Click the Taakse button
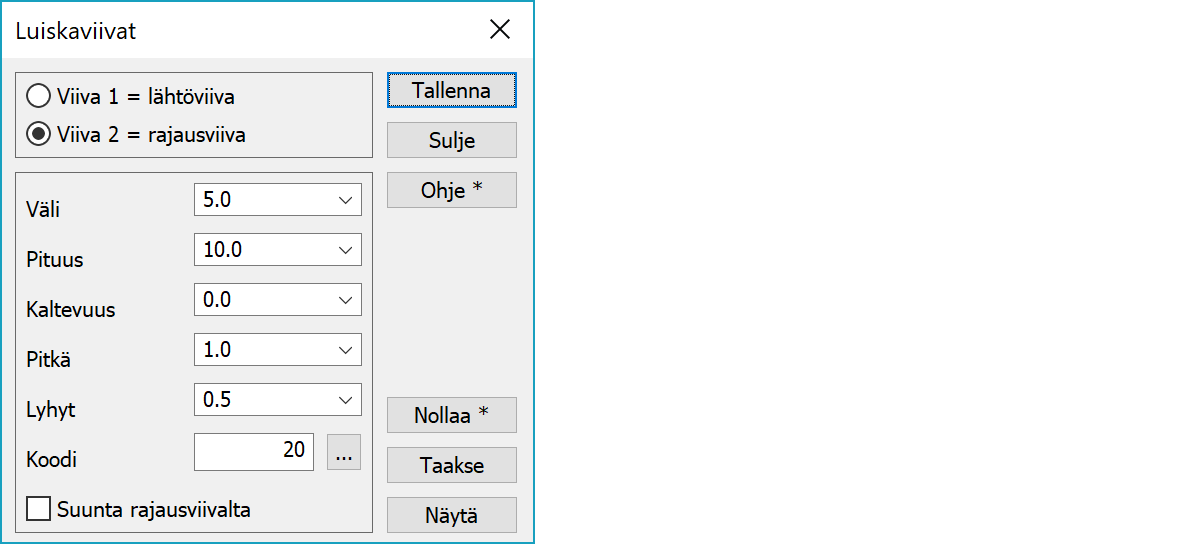Viewport: 1200px width, 544px height. [x=451, y=465]
